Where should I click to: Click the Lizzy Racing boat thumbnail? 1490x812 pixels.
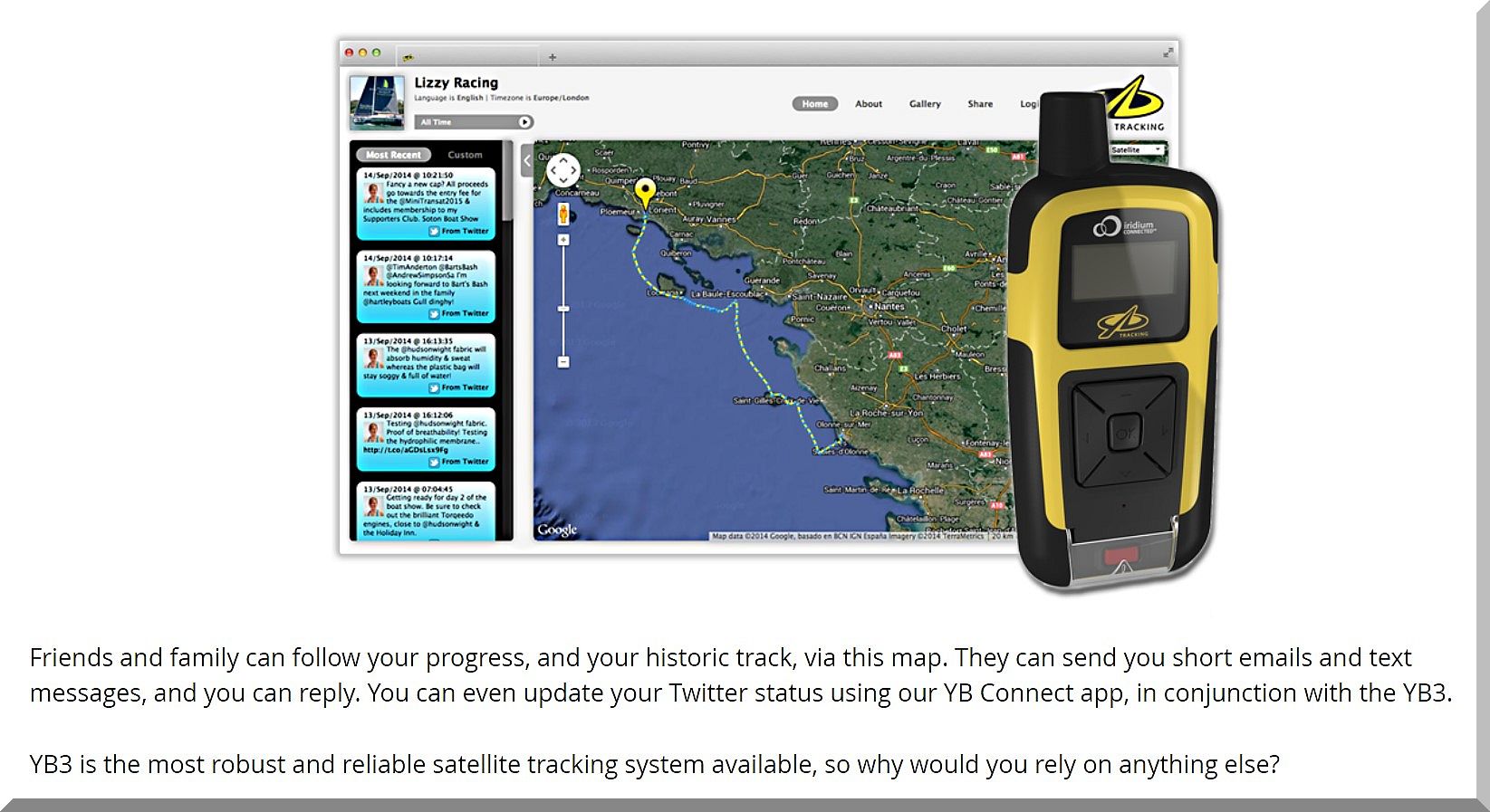pos(377,102)
